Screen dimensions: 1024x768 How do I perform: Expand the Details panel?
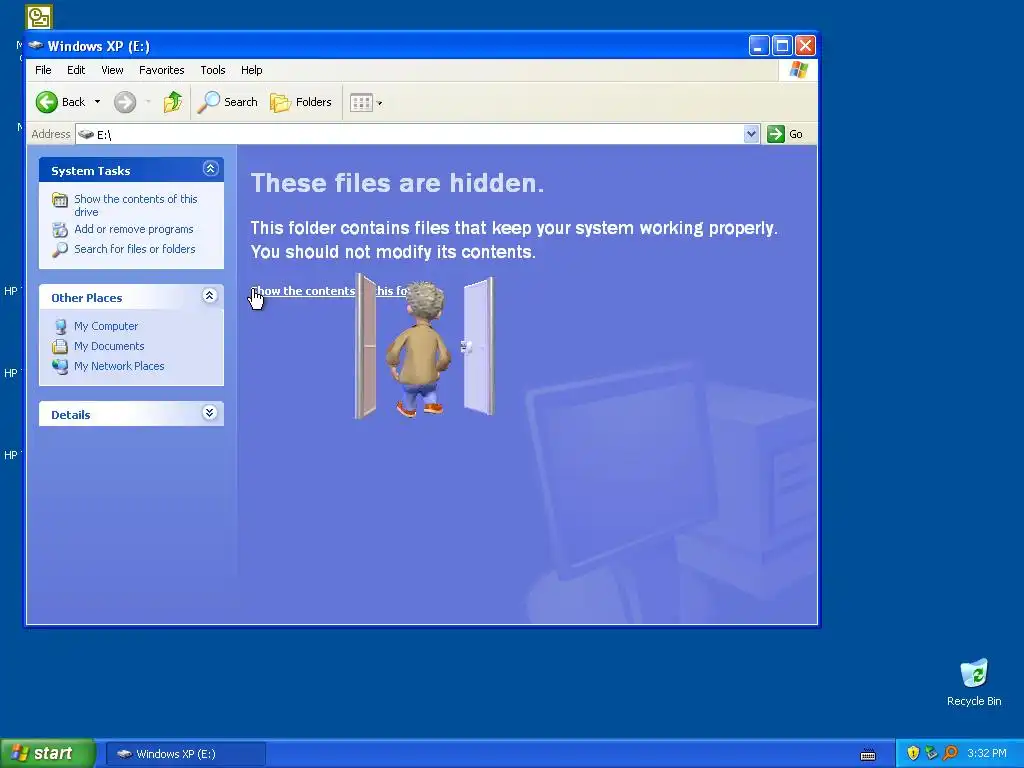click(210, 413)
